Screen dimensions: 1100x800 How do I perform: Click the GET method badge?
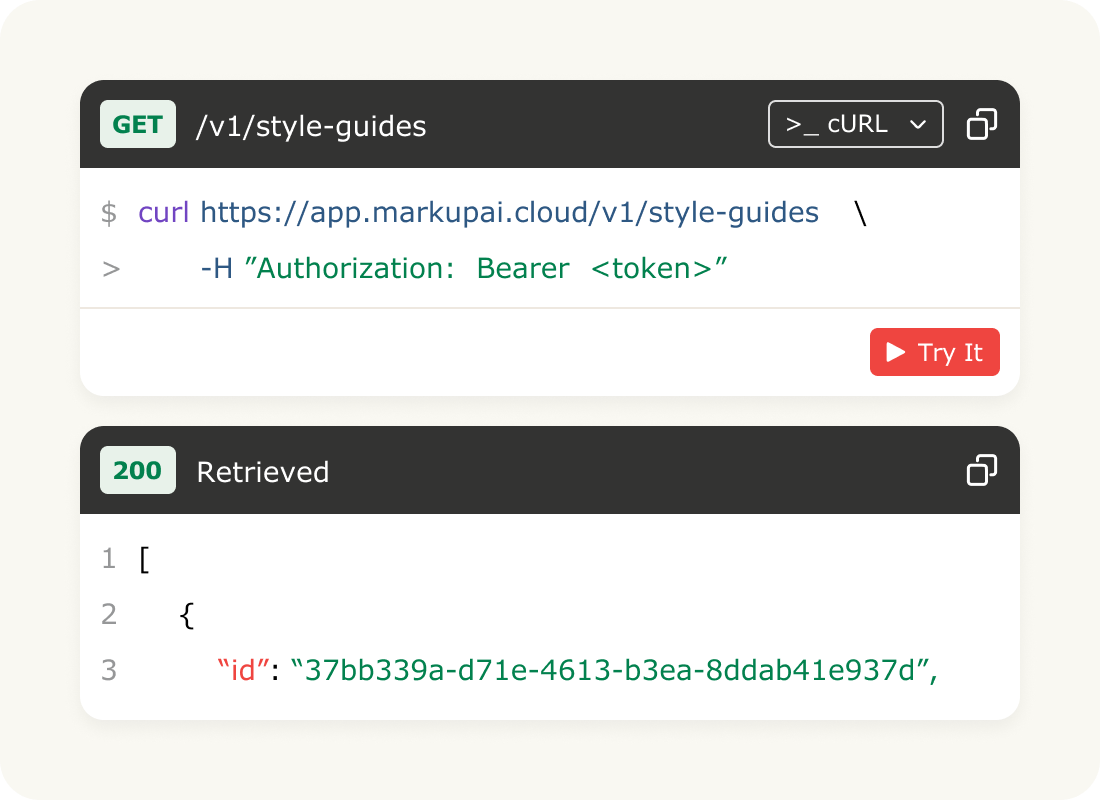[x=138, y=124]
